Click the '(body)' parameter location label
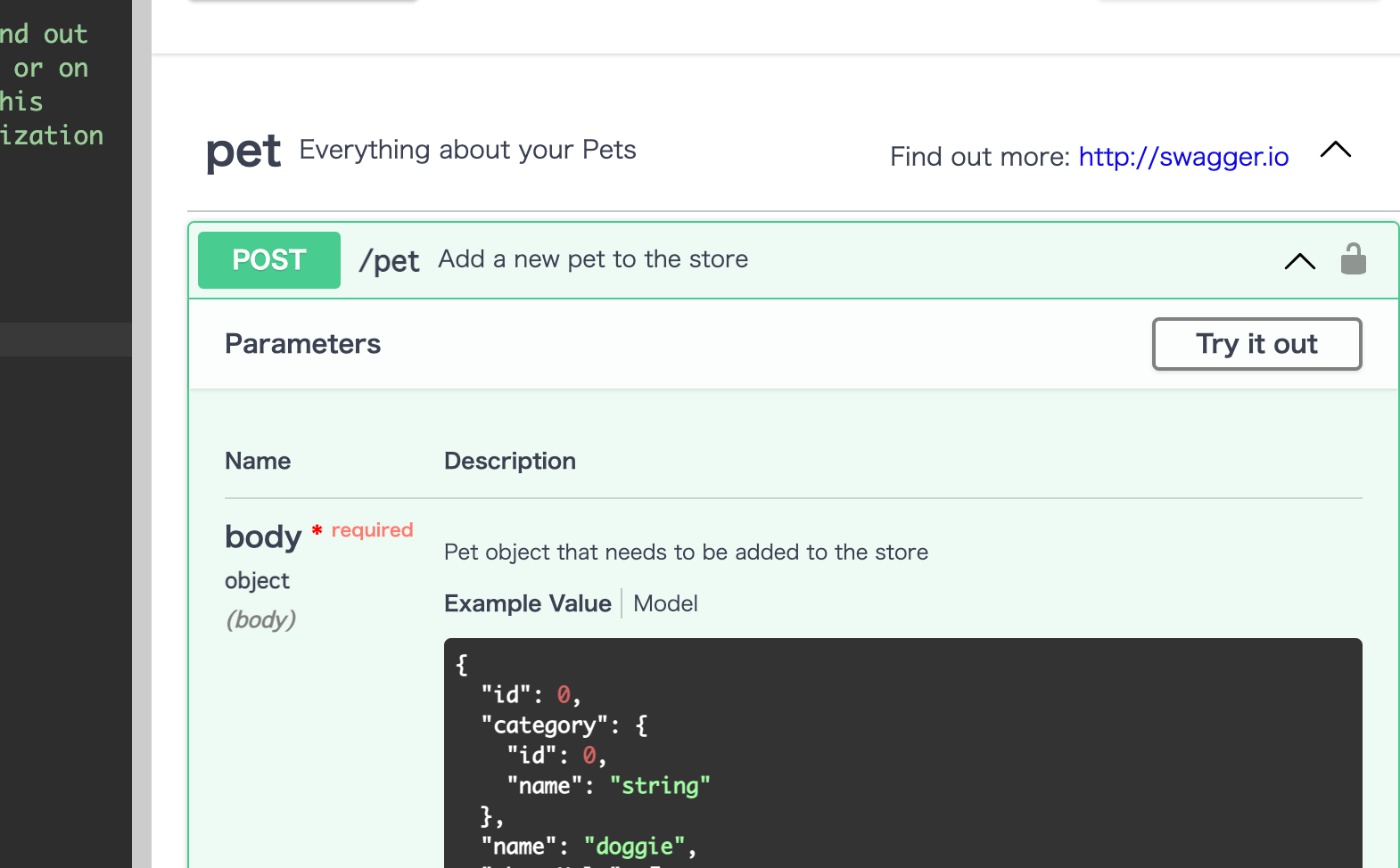The height and width of the screenshot is (868, 1400). [x=260, y=620]
